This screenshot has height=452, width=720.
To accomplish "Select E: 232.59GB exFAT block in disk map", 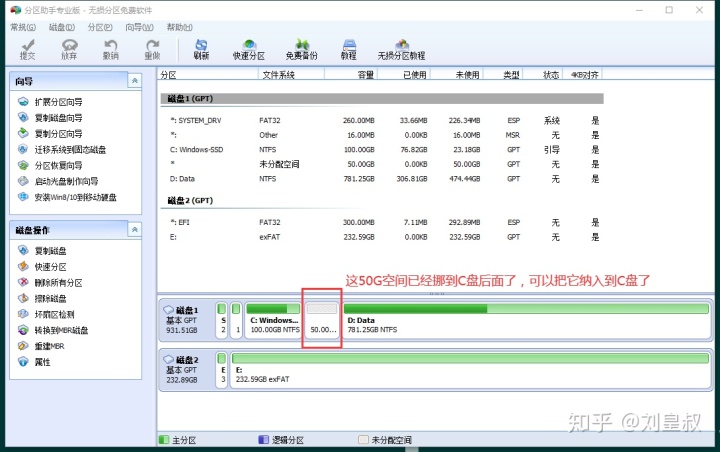I will 470,370.
